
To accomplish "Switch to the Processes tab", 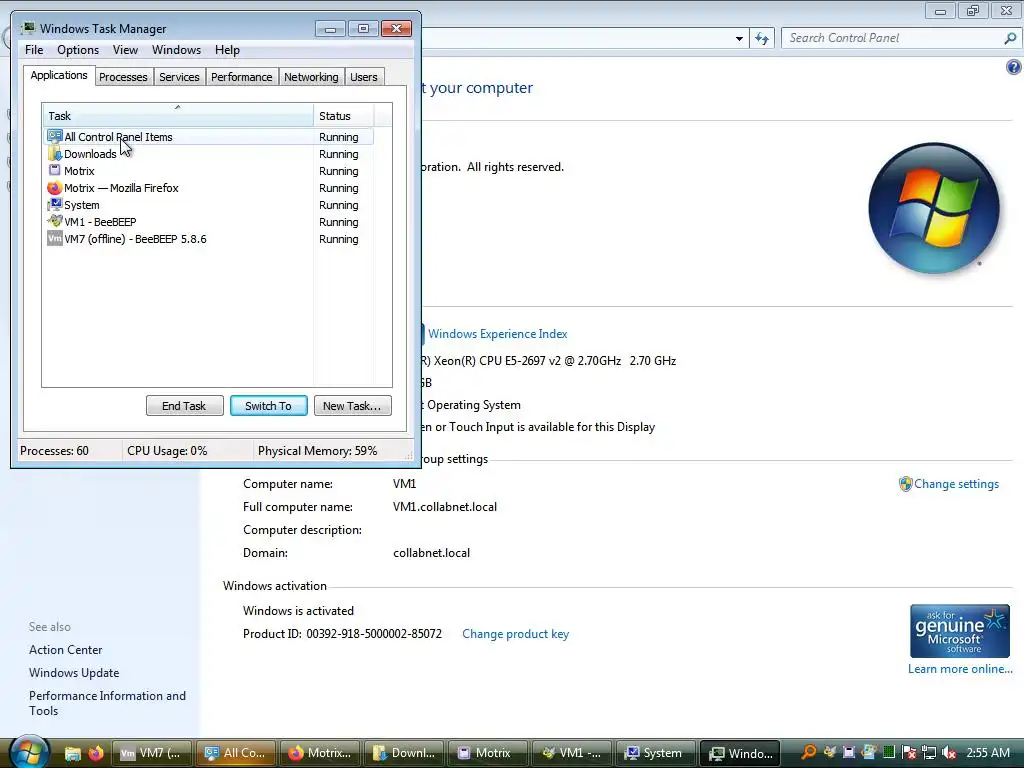I will [123, 77].
